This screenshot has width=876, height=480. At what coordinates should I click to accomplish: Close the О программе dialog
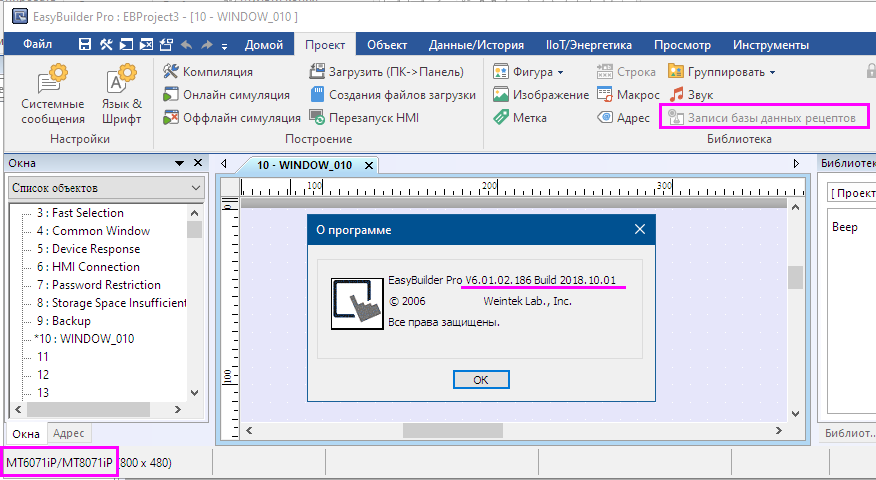[x=640, y=229]
